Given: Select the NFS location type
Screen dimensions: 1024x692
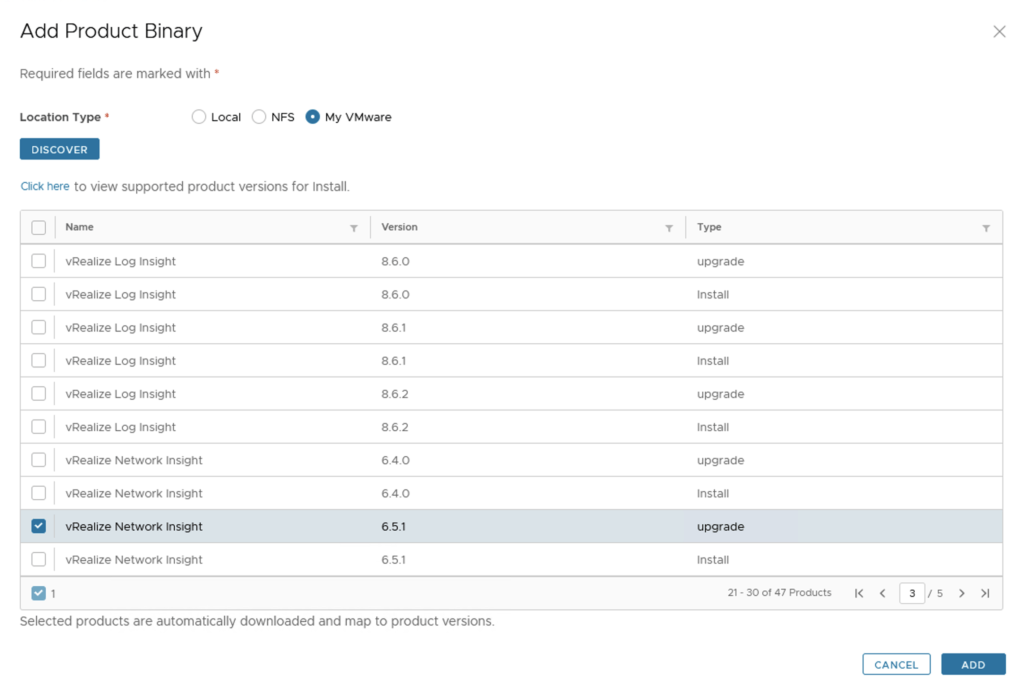Looking at the screenshot, I should pyautogui.click(x=259, y=117).
